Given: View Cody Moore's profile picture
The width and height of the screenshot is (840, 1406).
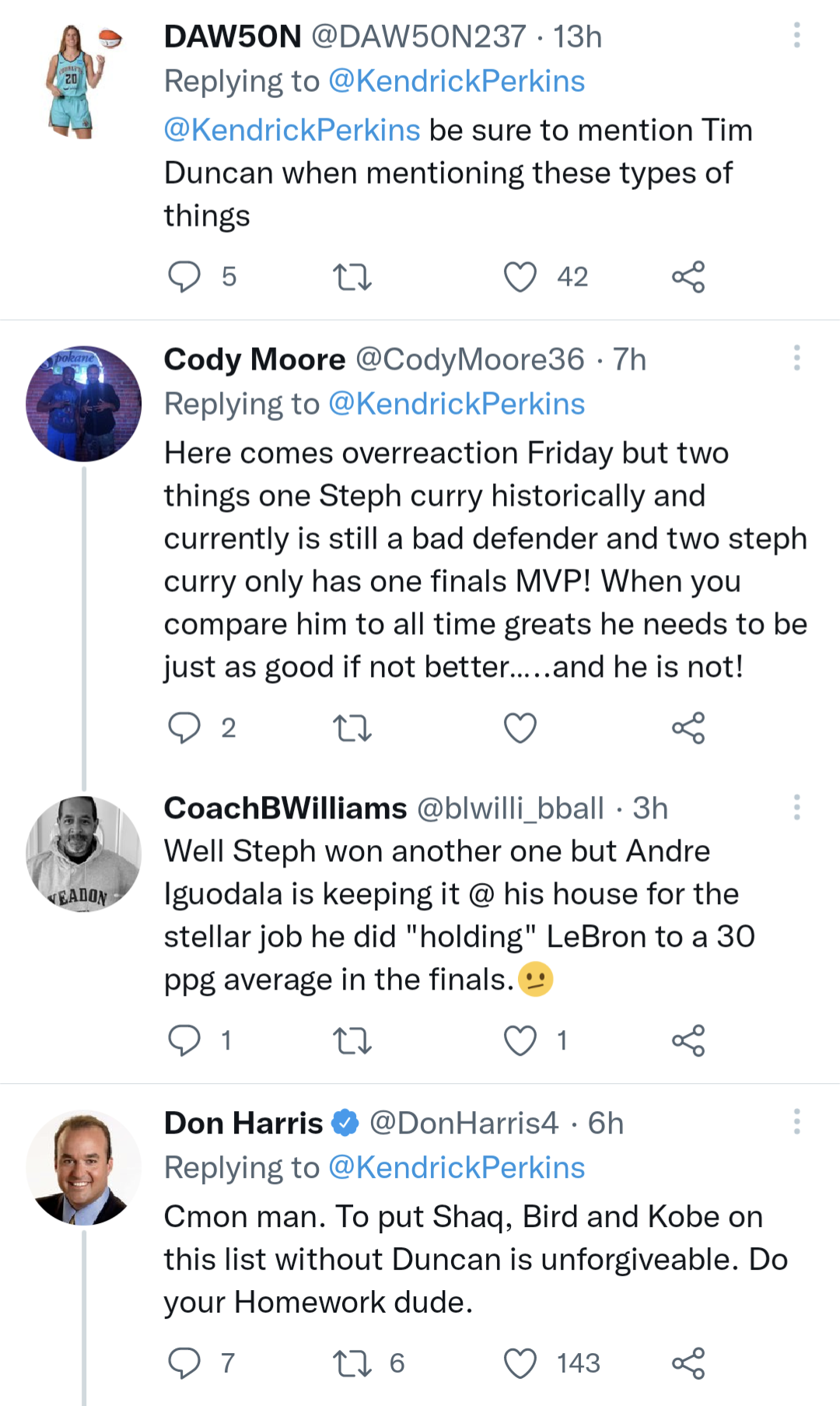Looking at the screenshot, I should click(84, 404).
